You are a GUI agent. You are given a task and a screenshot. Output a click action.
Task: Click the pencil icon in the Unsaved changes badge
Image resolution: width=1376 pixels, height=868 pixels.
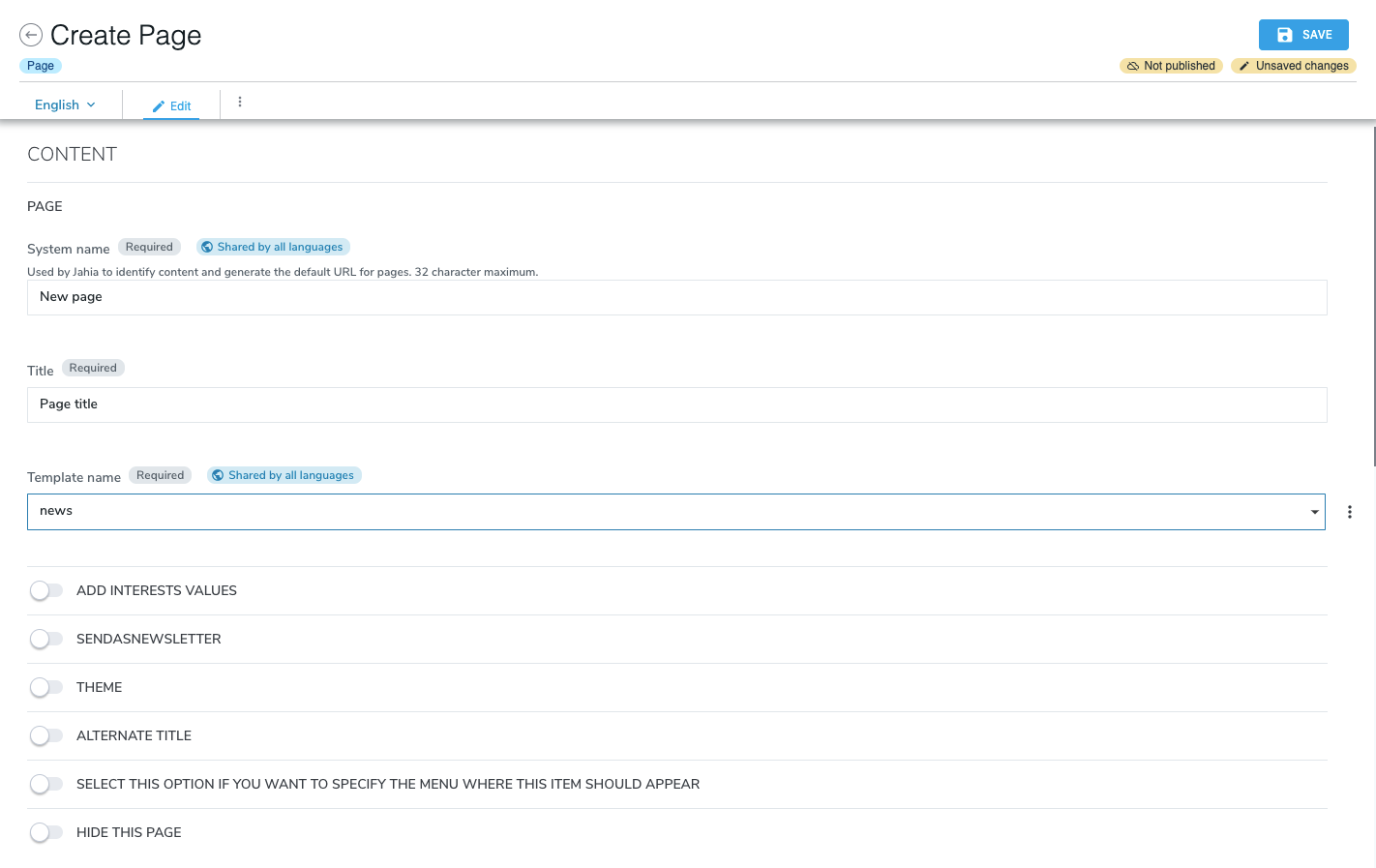coord(1244,66)
